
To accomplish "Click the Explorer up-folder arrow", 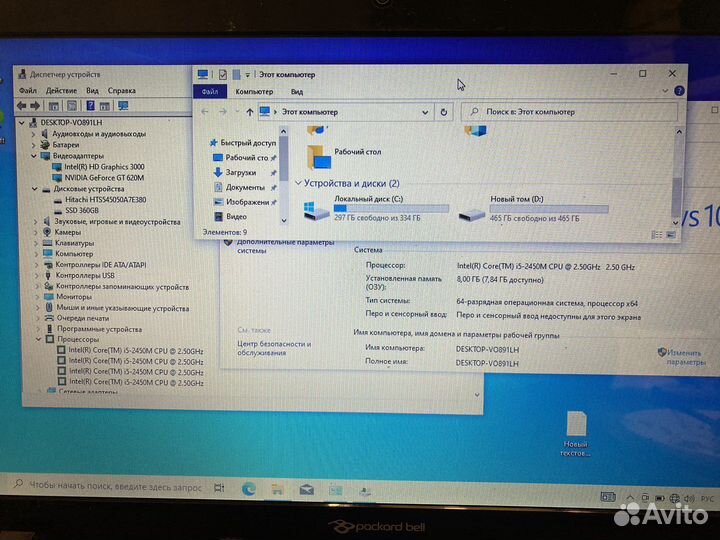I will [249, 112].
